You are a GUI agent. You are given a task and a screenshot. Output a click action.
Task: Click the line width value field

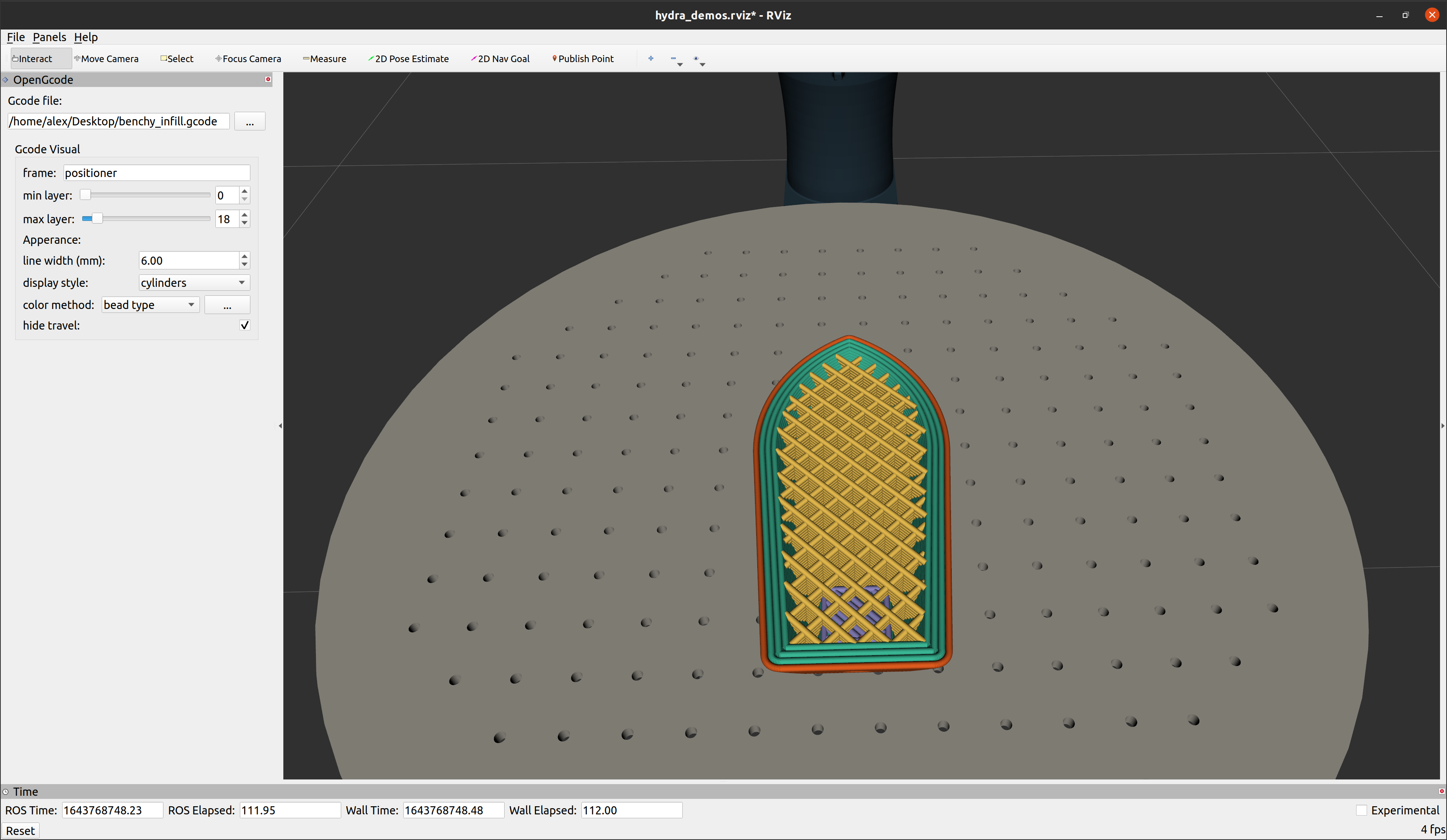[x=189, y=261]
